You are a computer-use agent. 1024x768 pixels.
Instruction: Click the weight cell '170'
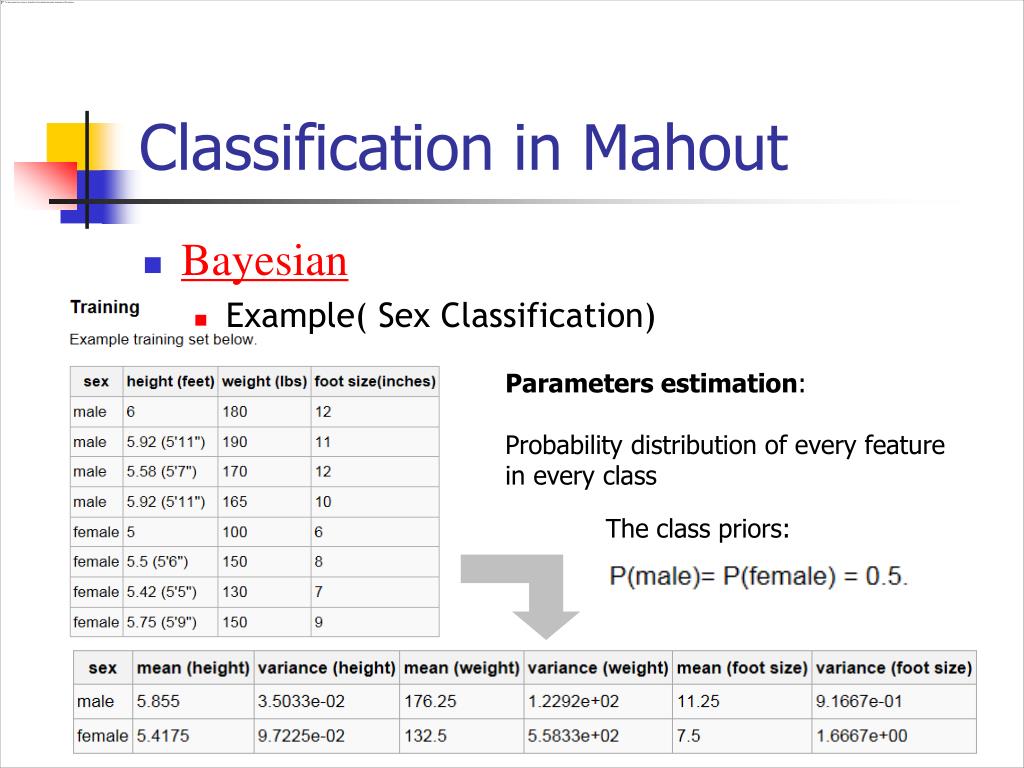[264, 472]
